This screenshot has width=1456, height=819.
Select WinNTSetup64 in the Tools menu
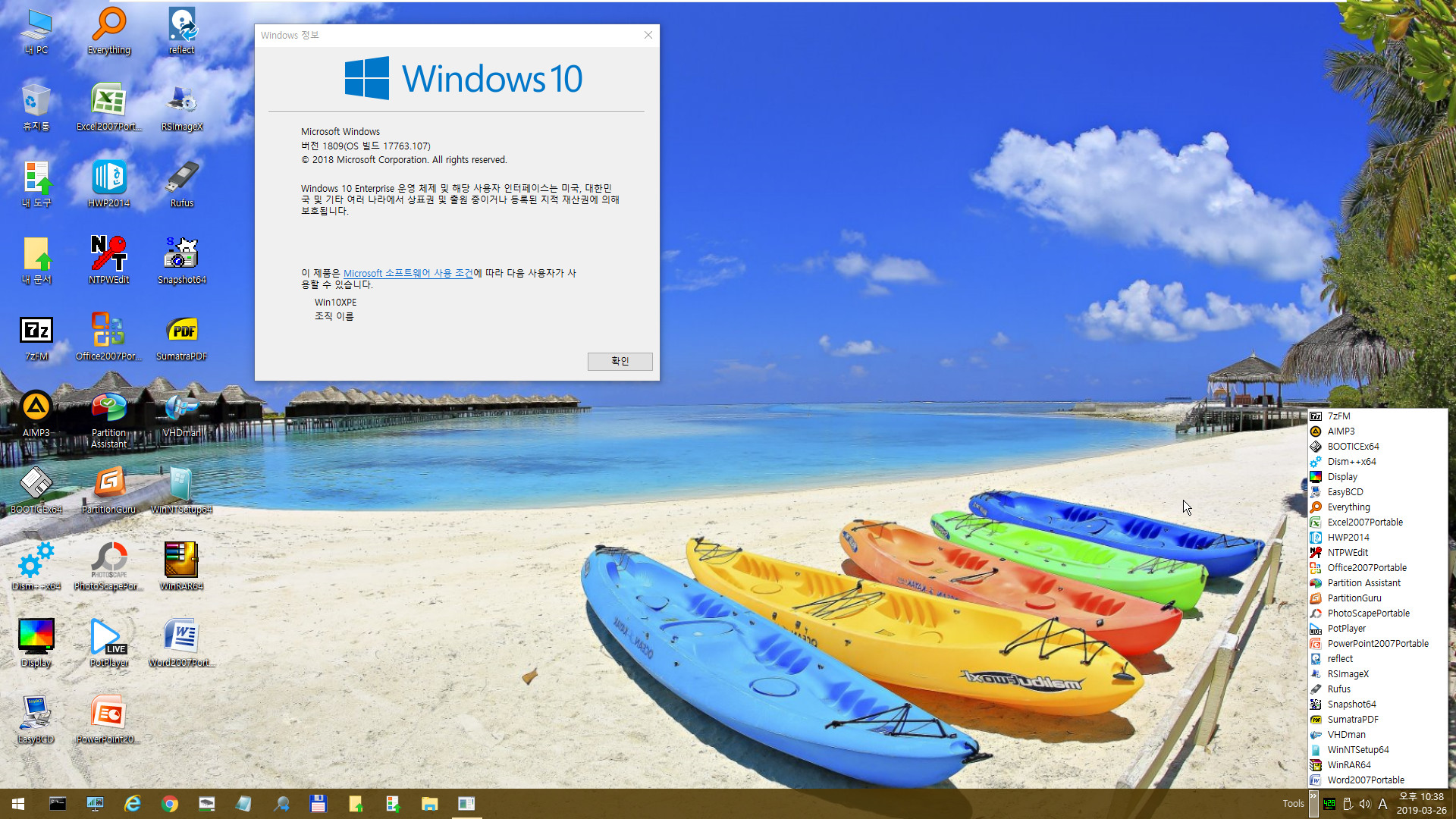(1378, 749)
